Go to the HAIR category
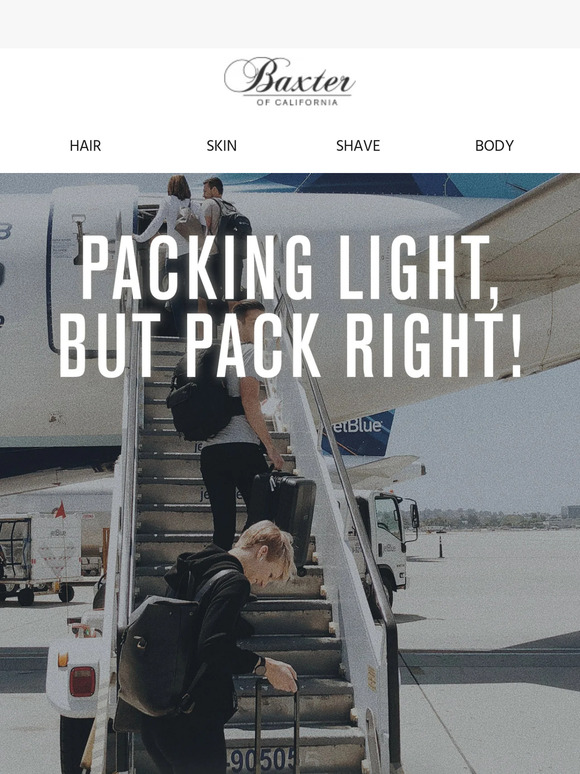This screenshot has height=774, width=580. click(85, 146)
